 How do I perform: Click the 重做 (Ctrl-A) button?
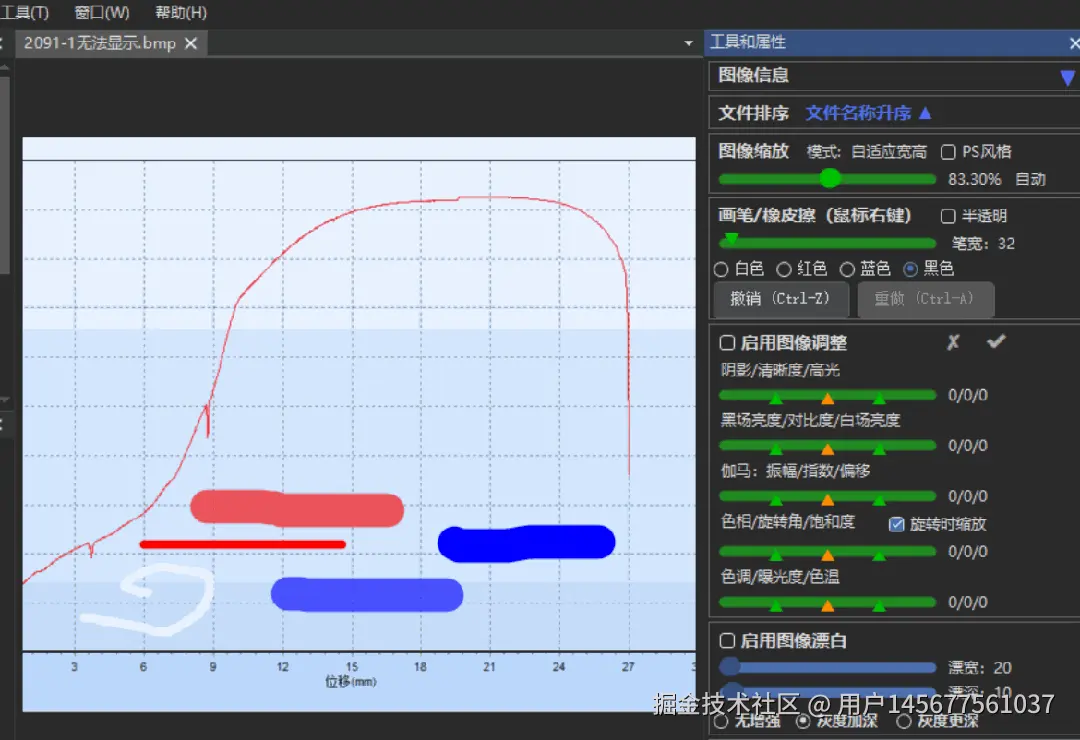(x=926, y=299)
